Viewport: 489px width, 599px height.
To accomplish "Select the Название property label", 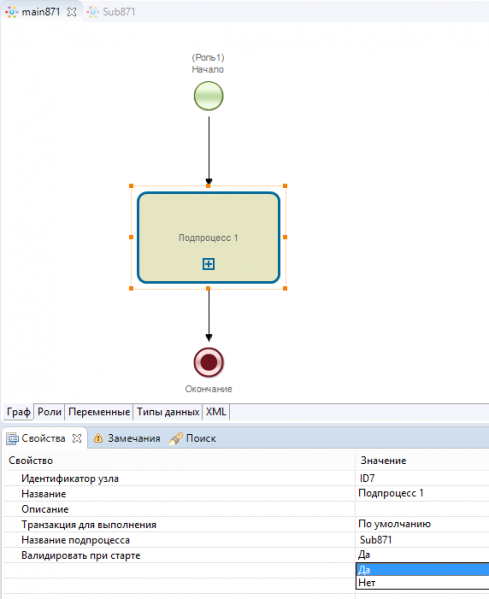I will click(x=44, y=494).
